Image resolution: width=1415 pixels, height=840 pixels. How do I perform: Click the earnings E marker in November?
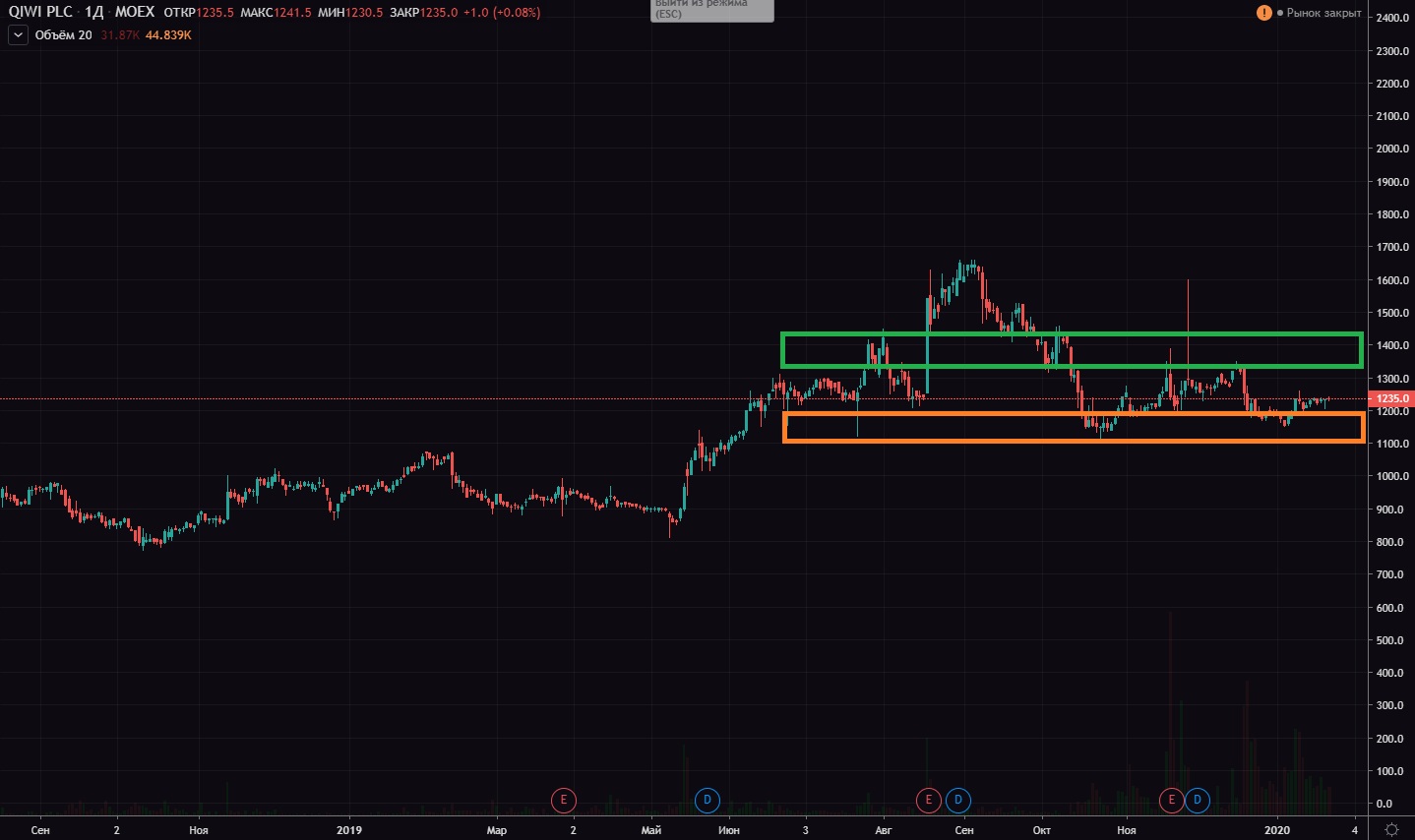pos(1171,800)
